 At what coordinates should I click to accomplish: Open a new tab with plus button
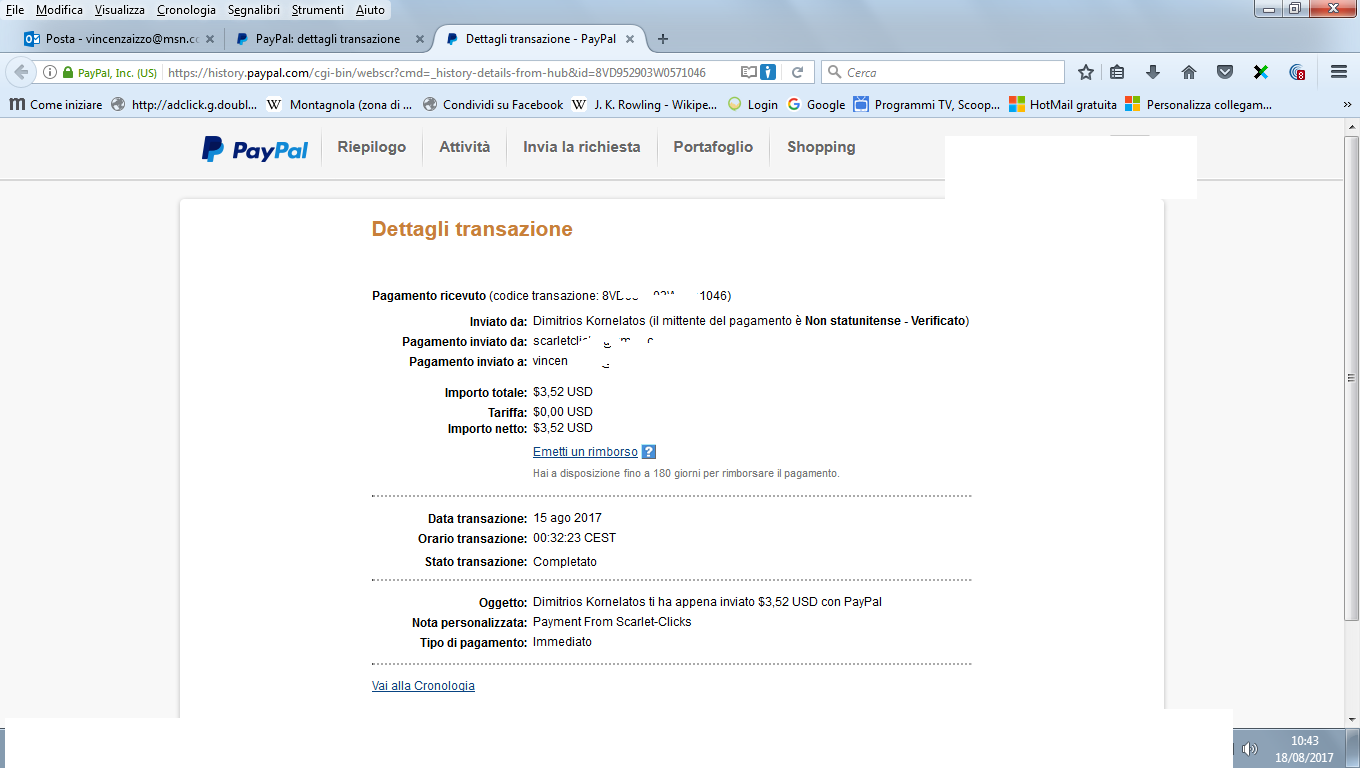click(662, 39)
